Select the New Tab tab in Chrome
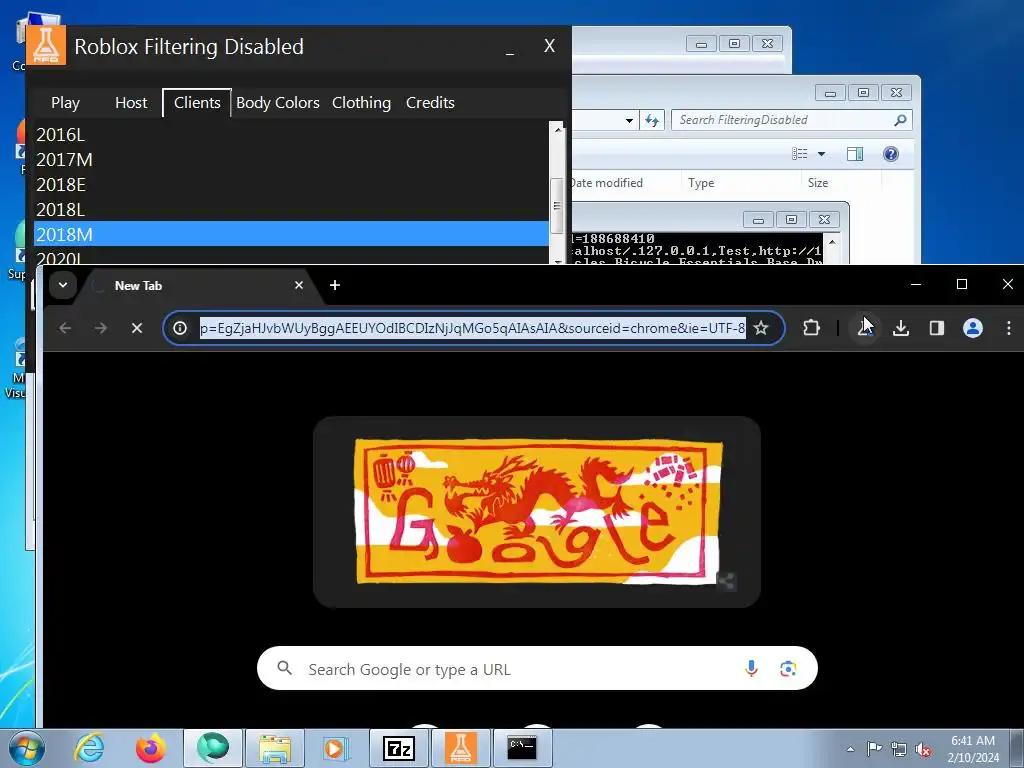 [196, 285]
